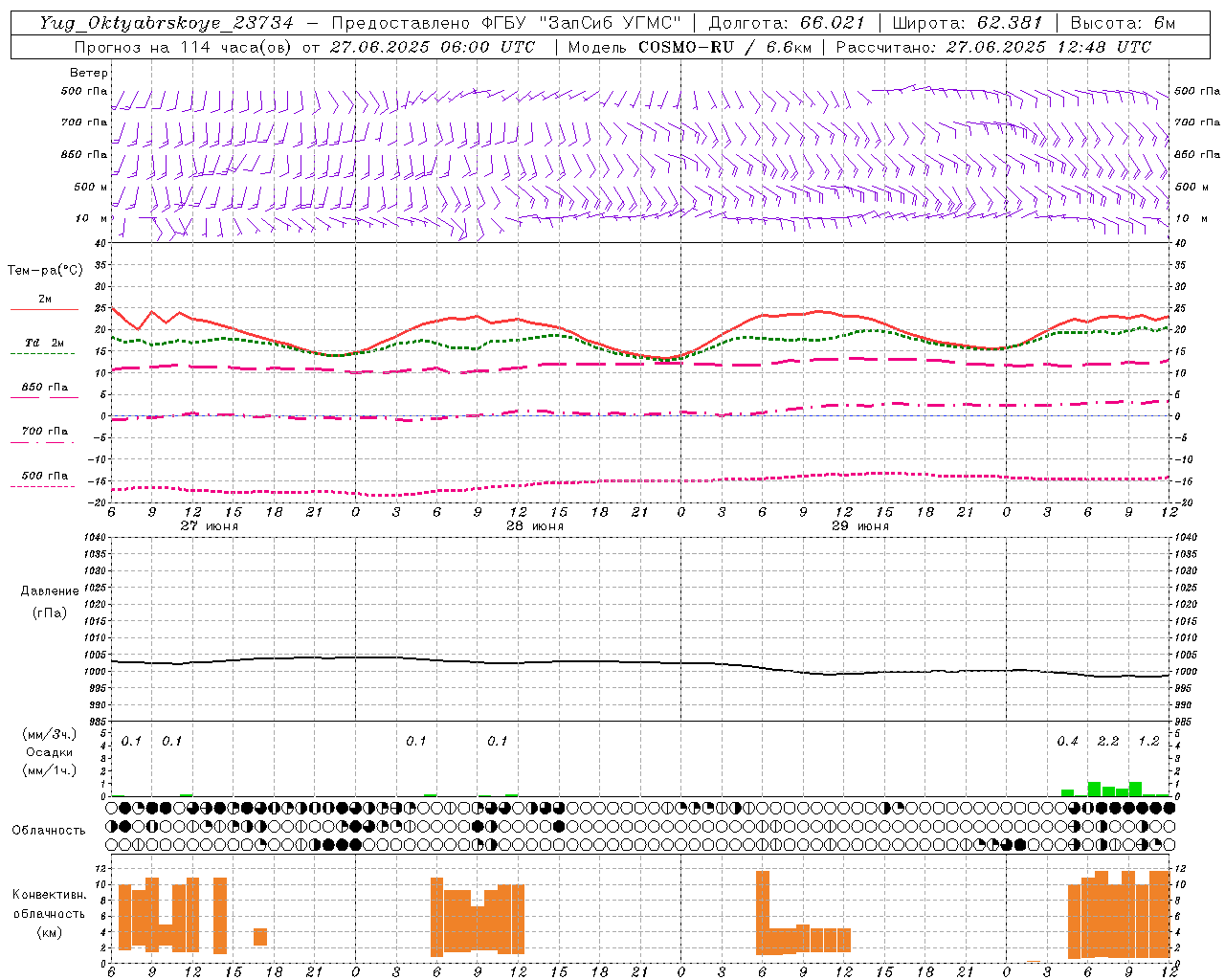Select the 700 гПа temperature legend label

pyautogui.click(x=45, y=431)
